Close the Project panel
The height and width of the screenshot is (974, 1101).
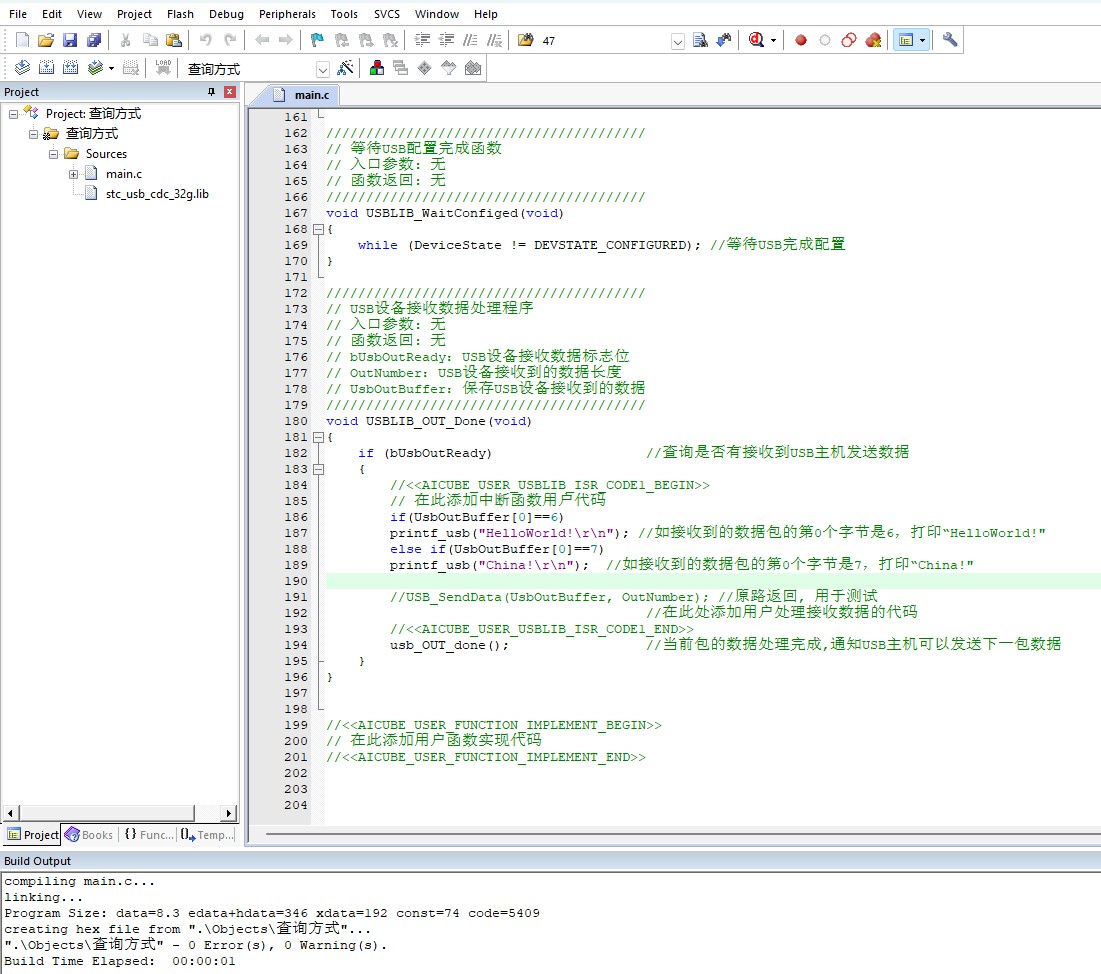[x=230, y=92]
